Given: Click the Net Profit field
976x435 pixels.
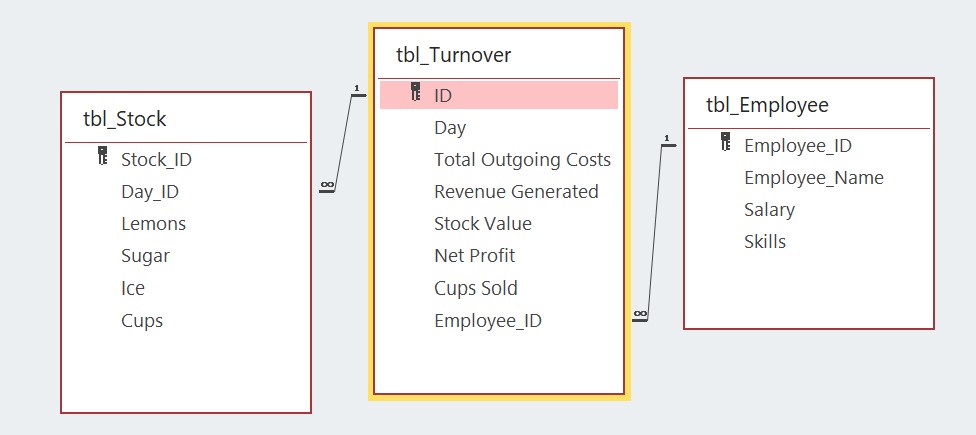Looking at the screenshot, I should point(474,256).
